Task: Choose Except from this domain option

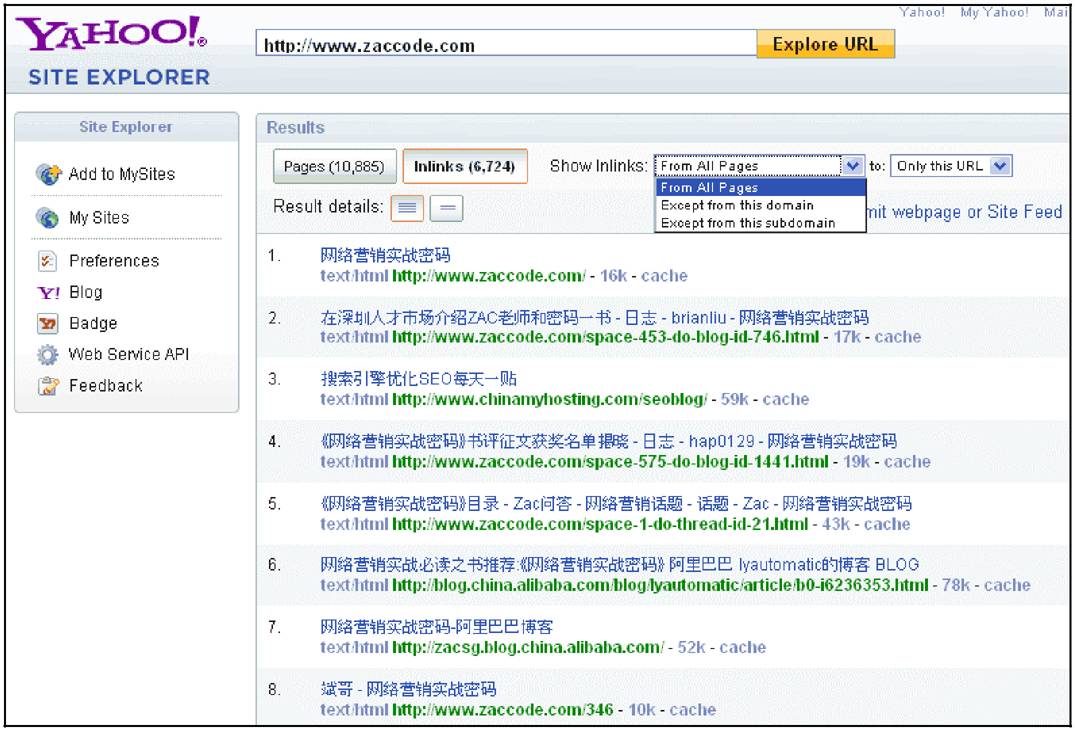Action: click(x=760, y=205)
